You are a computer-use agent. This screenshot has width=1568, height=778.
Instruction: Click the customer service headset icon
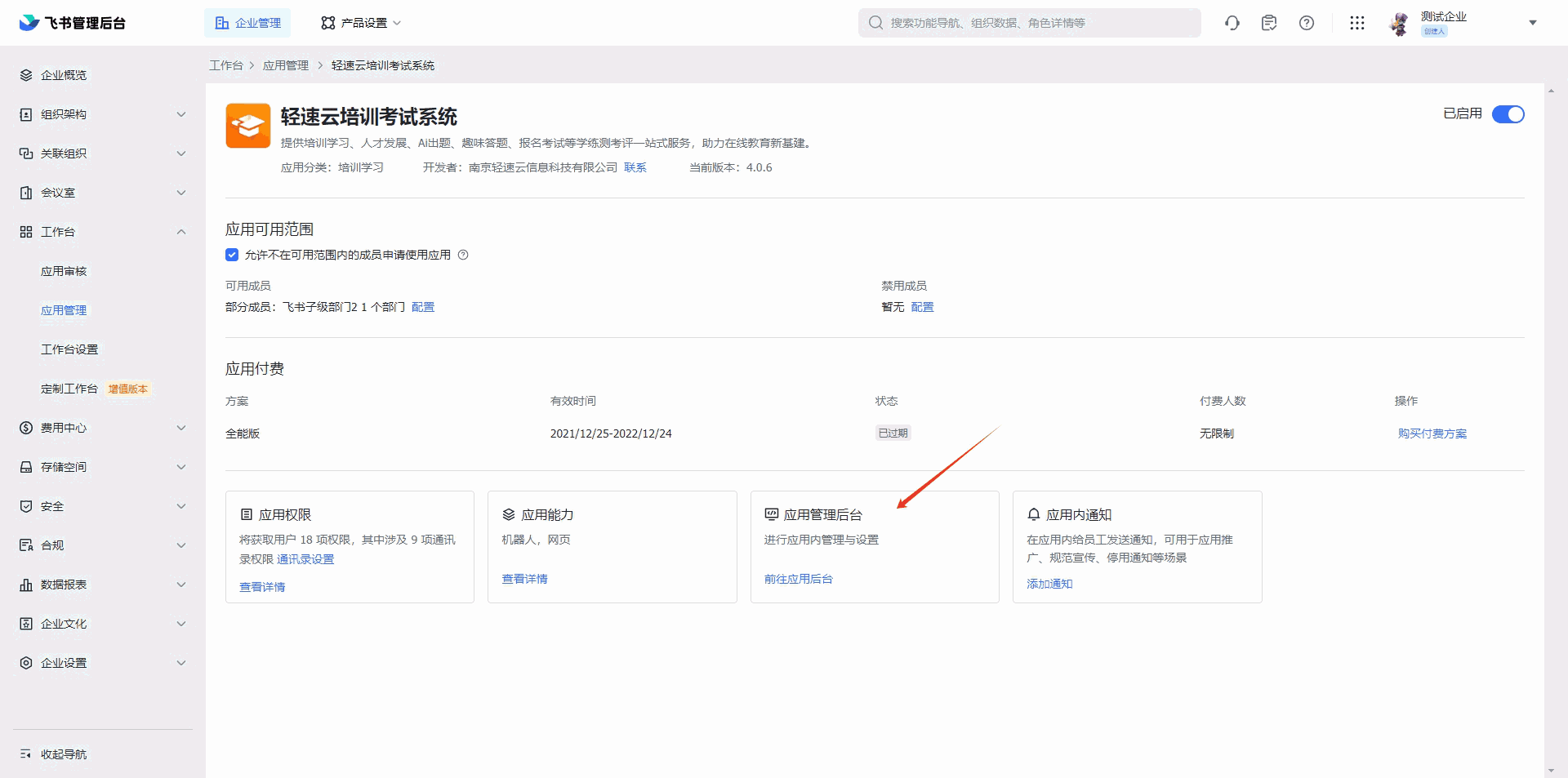(1232, 23)
